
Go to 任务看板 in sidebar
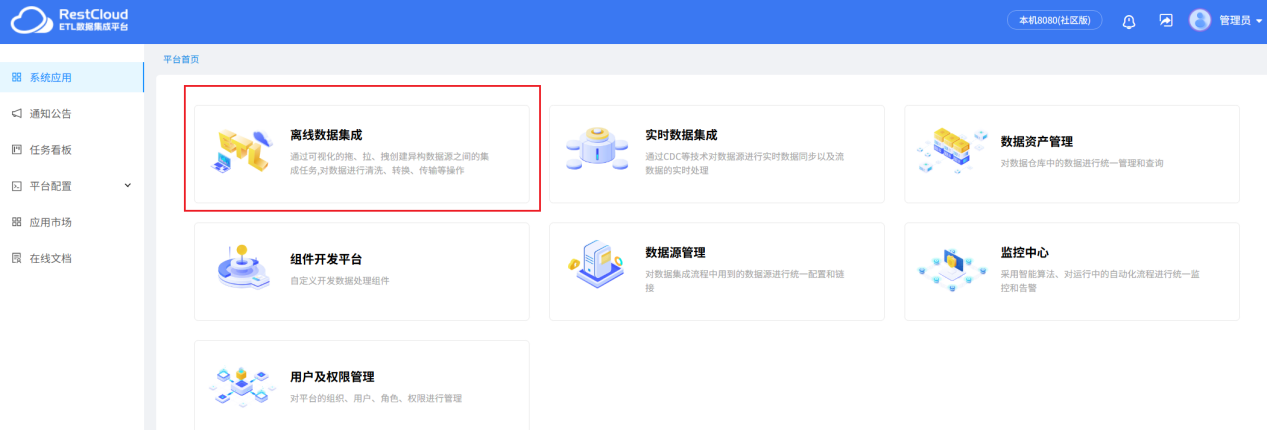click(72, 149)
